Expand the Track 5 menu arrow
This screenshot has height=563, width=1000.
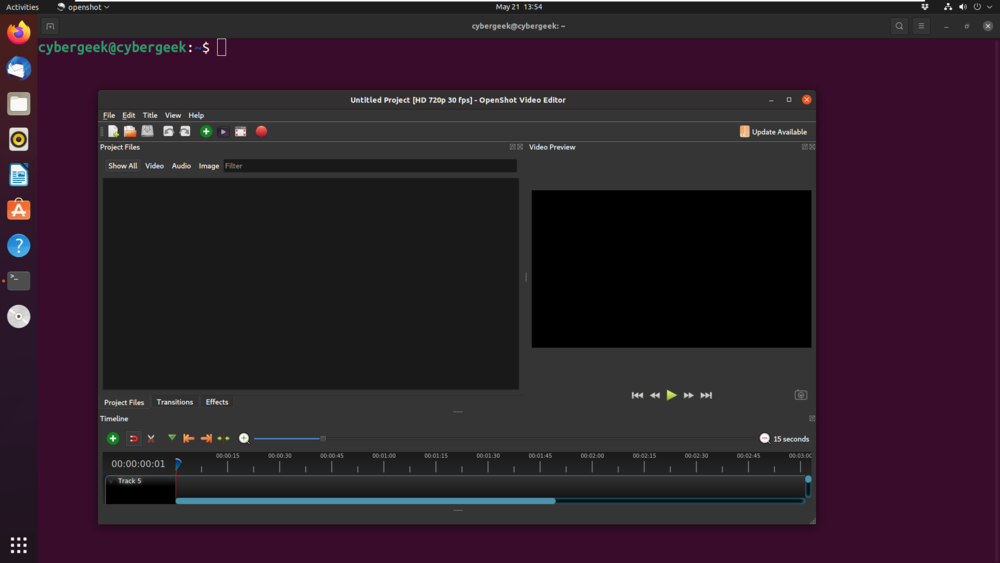(111, 481)
